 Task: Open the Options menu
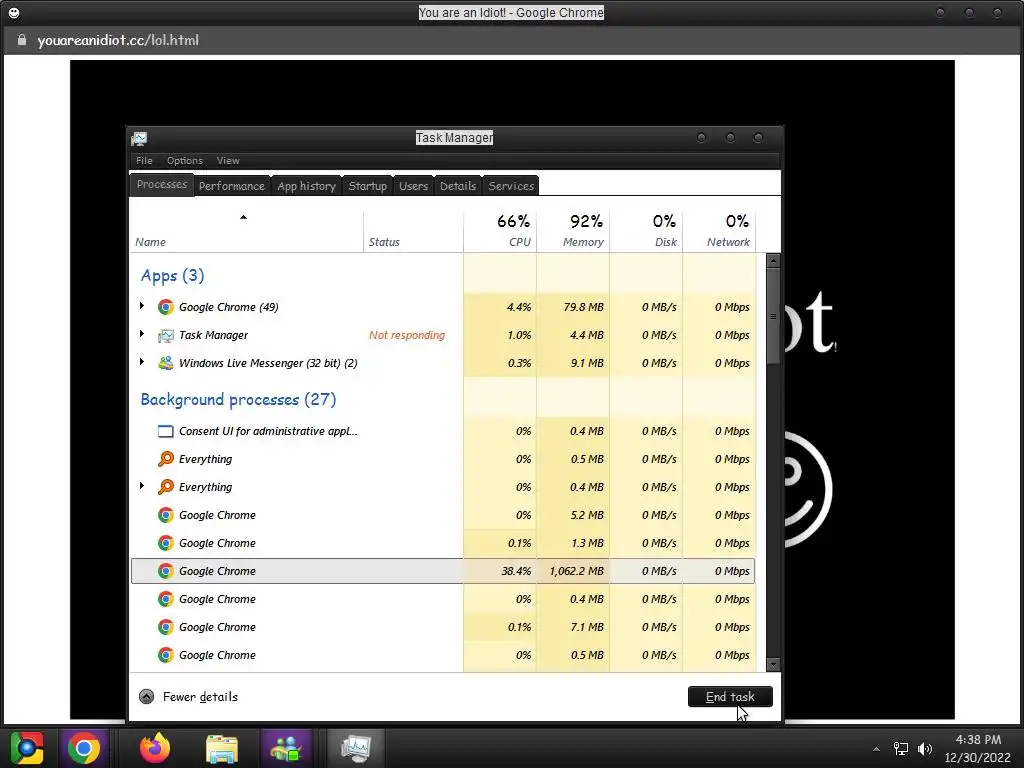(x=185, y=161)
